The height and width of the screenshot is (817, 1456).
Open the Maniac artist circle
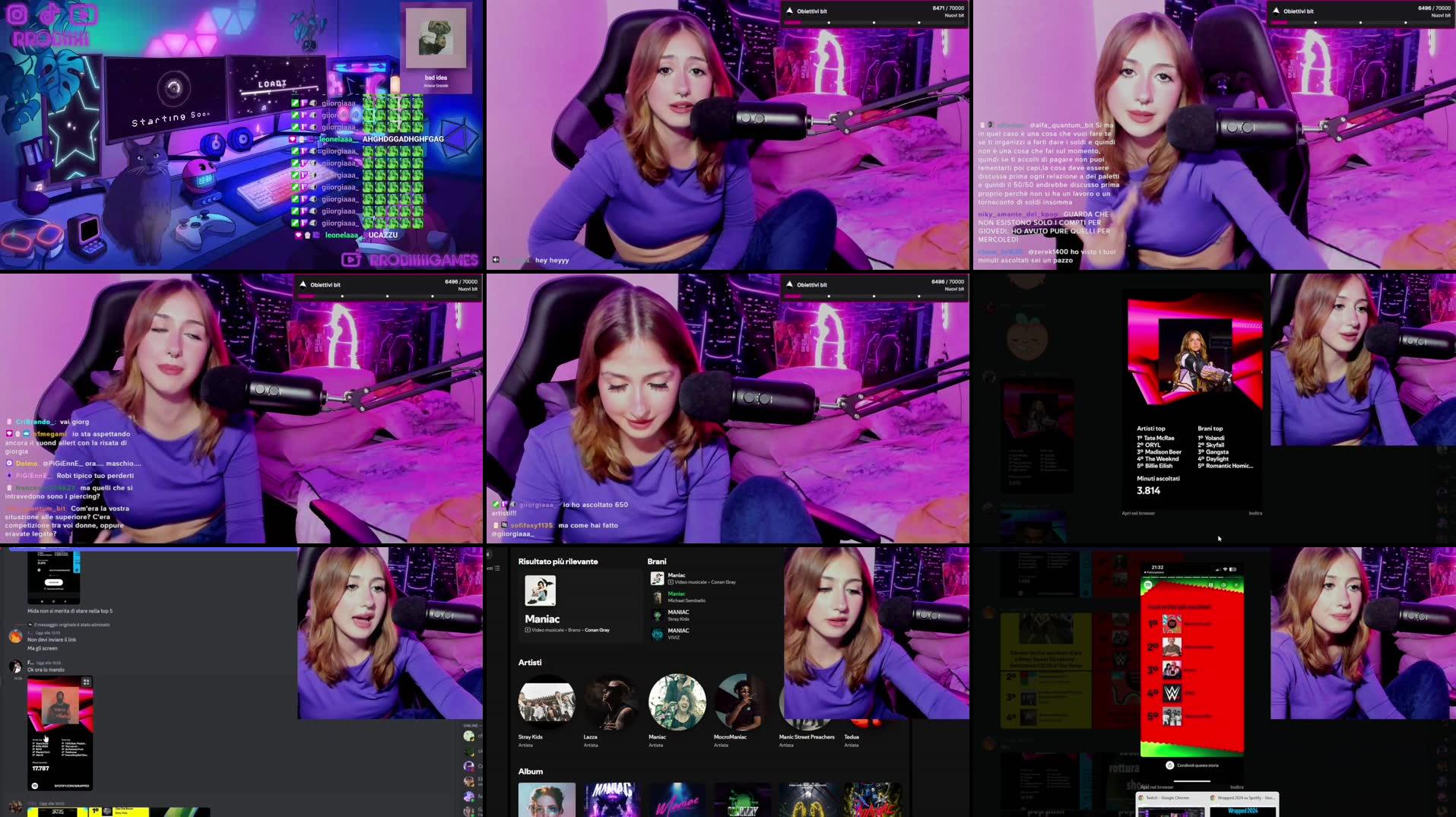pyautogui.click(x=677, y=701)
